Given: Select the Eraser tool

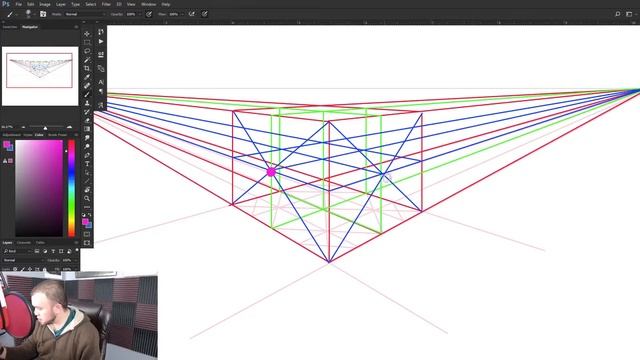Looking at the screenshot, I should [87, 120].
